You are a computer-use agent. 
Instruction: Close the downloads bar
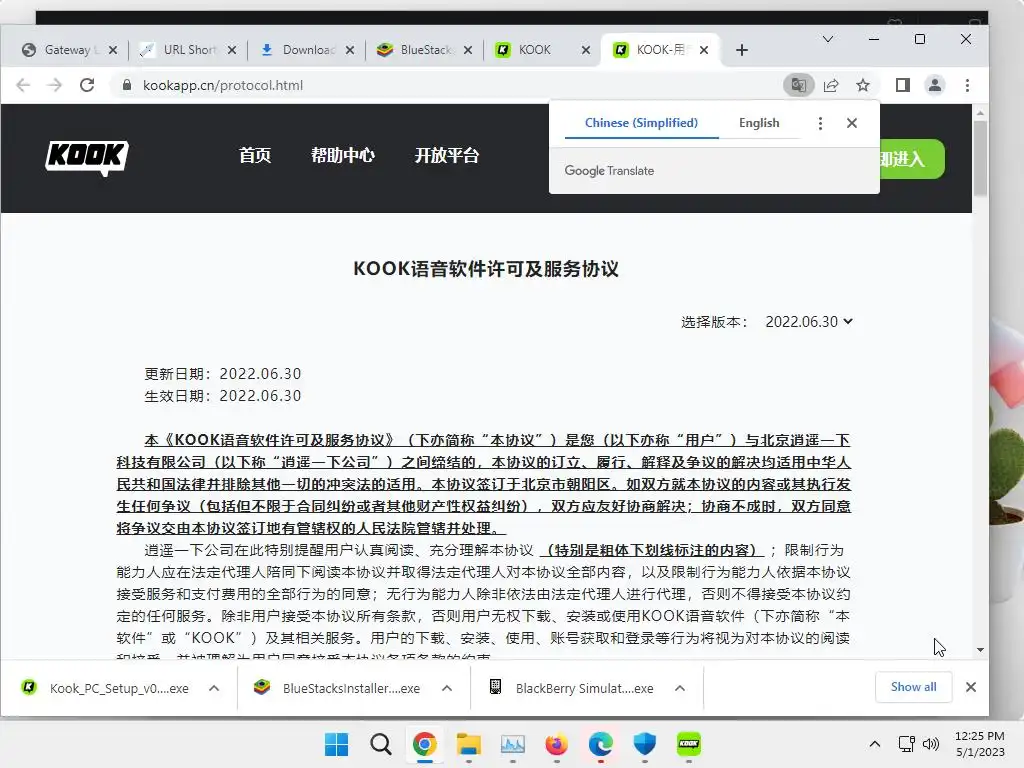pyautogui.click(x=970, y=687)
